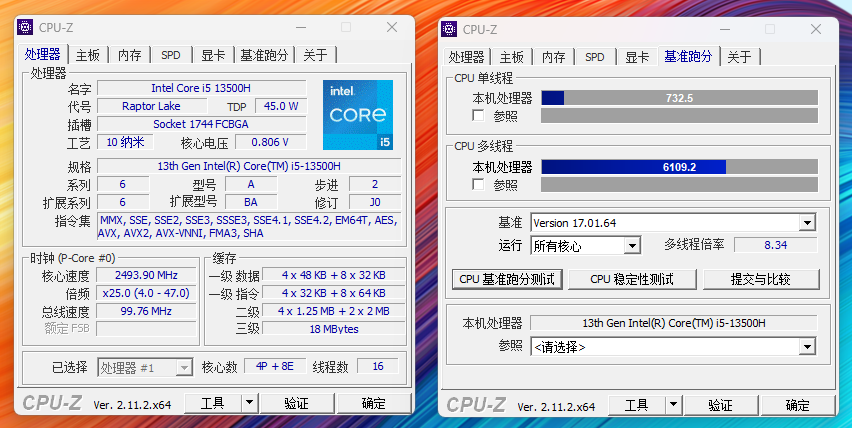Viewport: 852px width, 428px height.
Task: Open the 运行 所有核心 dropdown
Action: pyautogui.click(x=631, y=246)
